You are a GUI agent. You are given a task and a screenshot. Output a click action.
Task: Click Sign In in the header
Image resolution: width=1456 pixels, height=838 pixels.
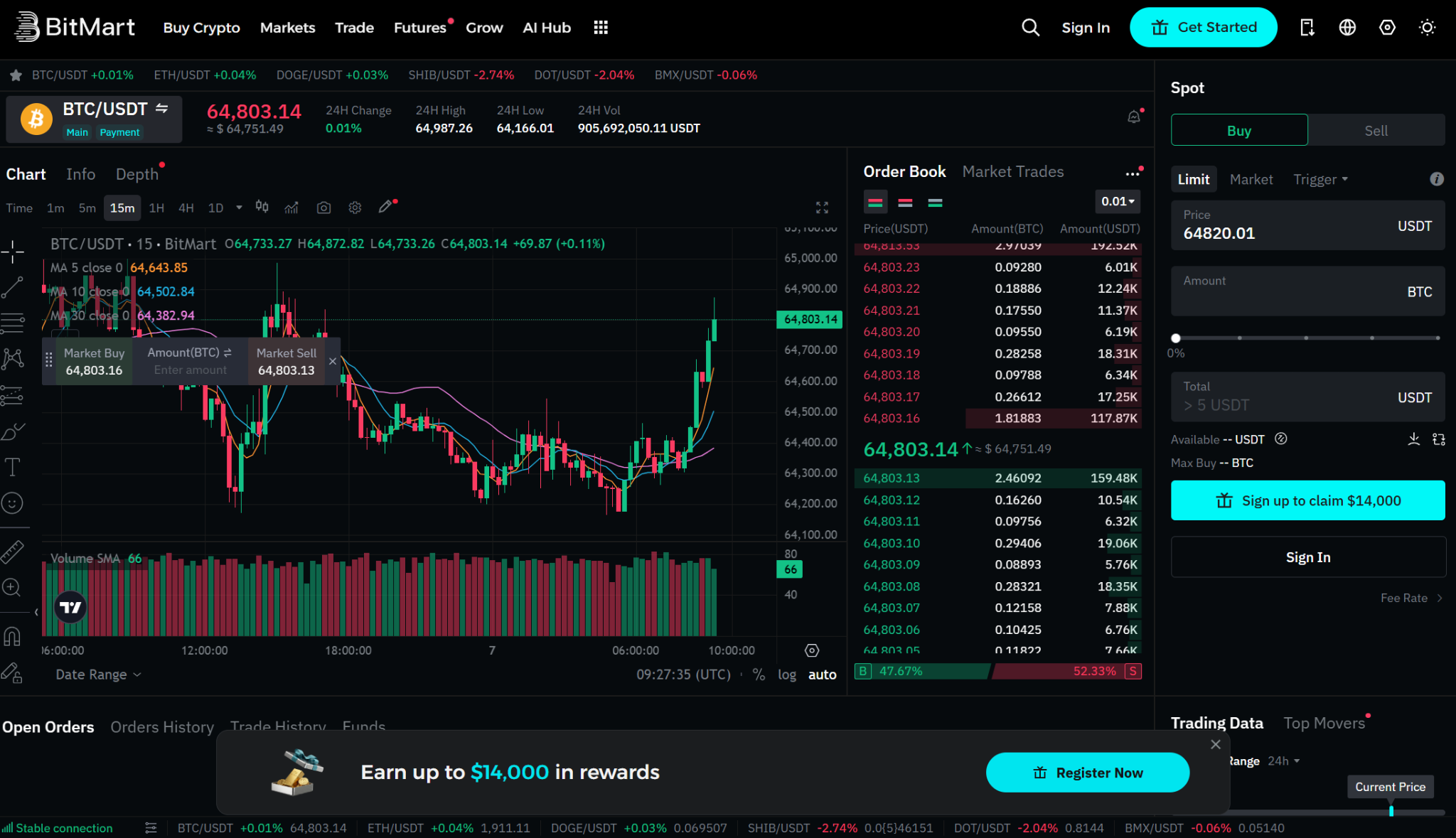point(1085,28)
